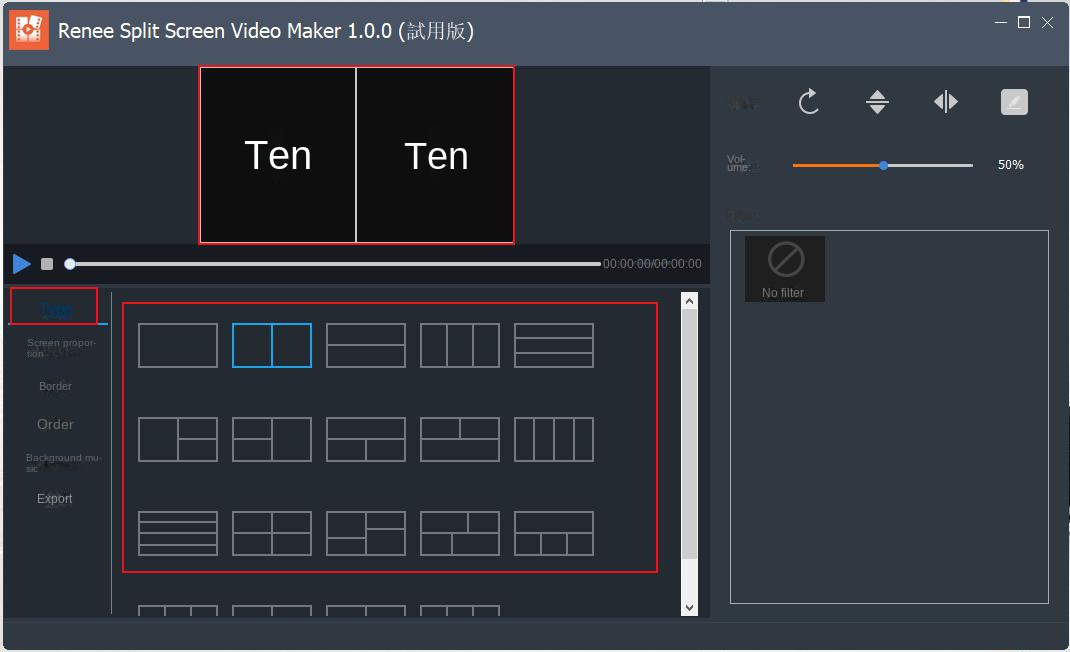This screenshot has height=652, width=1070.
Task: Select the three-column split layout template
Action: tap(459, 344)
